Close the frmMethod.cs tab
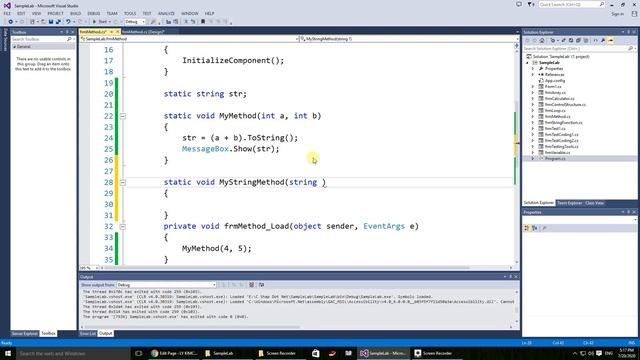 [x=118, y=31]
